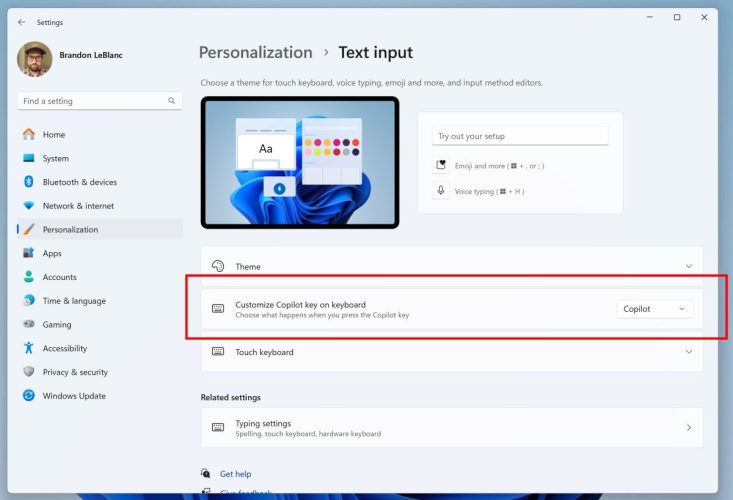The image size is (733, 500).
Task: Click the Touch keyboard label
Action: click(265, 352)
